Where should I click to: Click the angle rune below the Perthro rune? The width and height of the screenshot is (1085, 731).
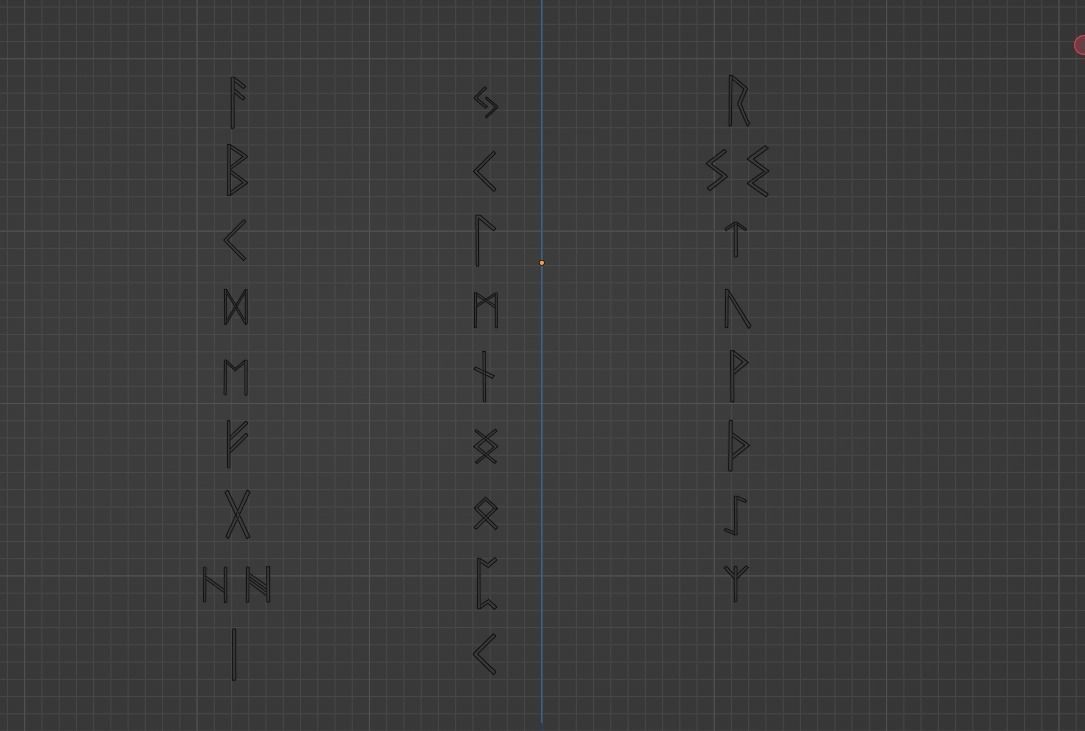click(x=484, y=653)
